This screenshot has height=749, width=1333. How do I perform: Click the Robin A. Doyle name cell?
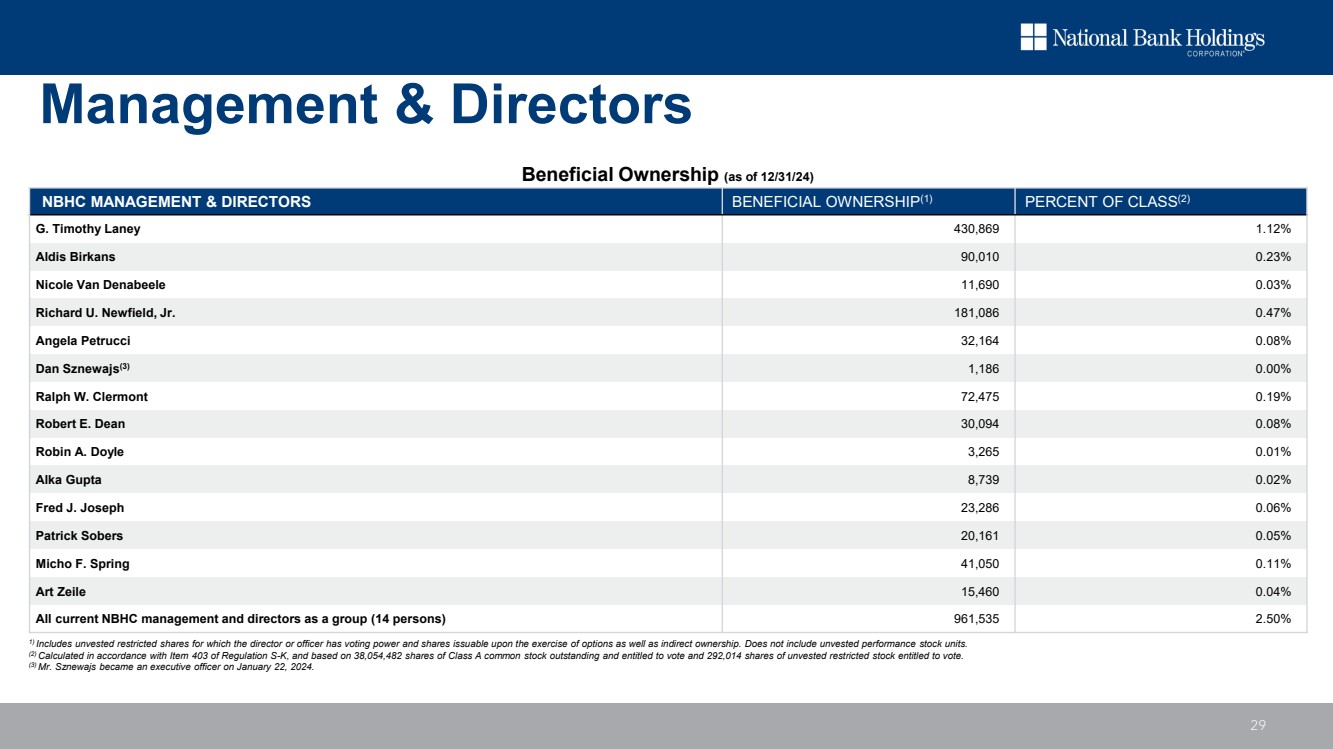coord(80,452)
